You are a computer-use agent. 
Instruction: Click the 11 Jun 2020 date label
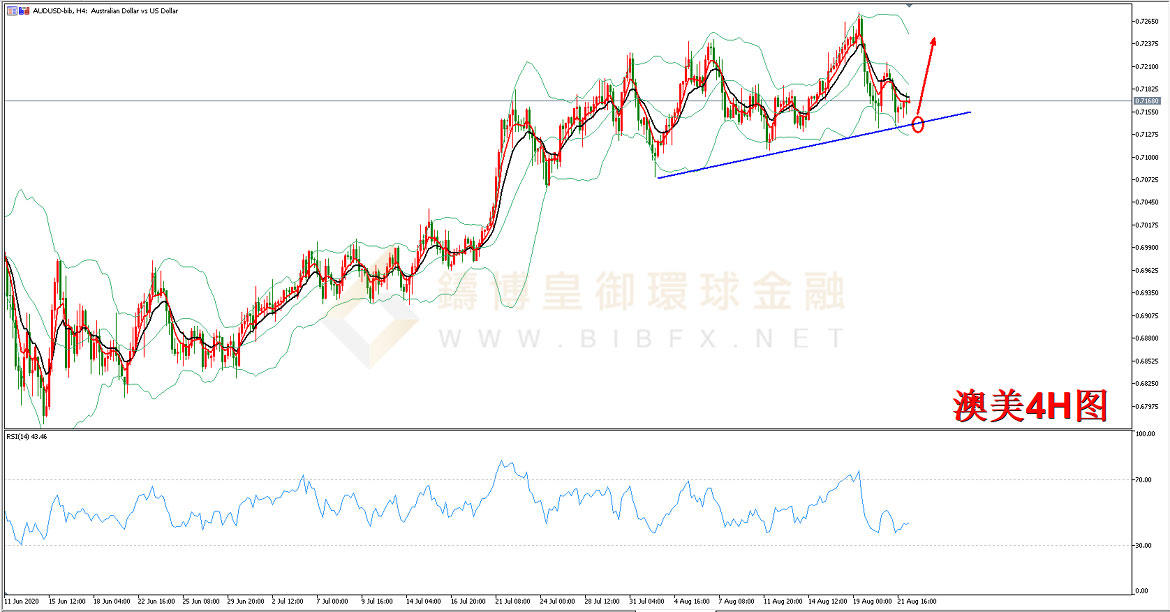pos(24,602)
